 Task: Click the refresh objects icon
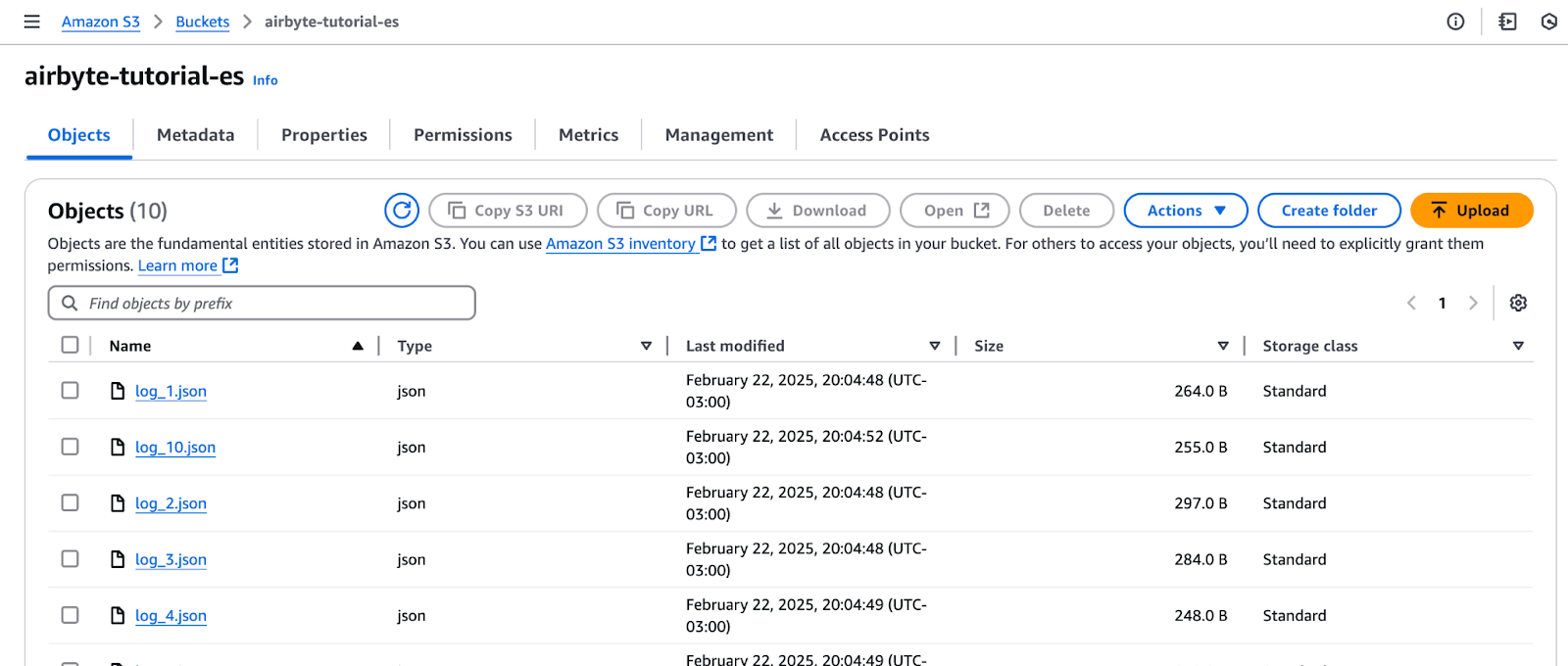pos(402,211)
